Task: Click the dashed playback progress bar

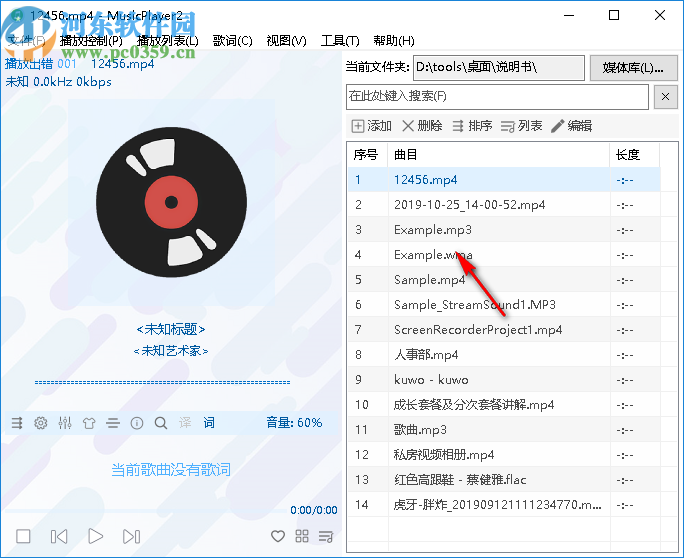Action: pos(162,382)
